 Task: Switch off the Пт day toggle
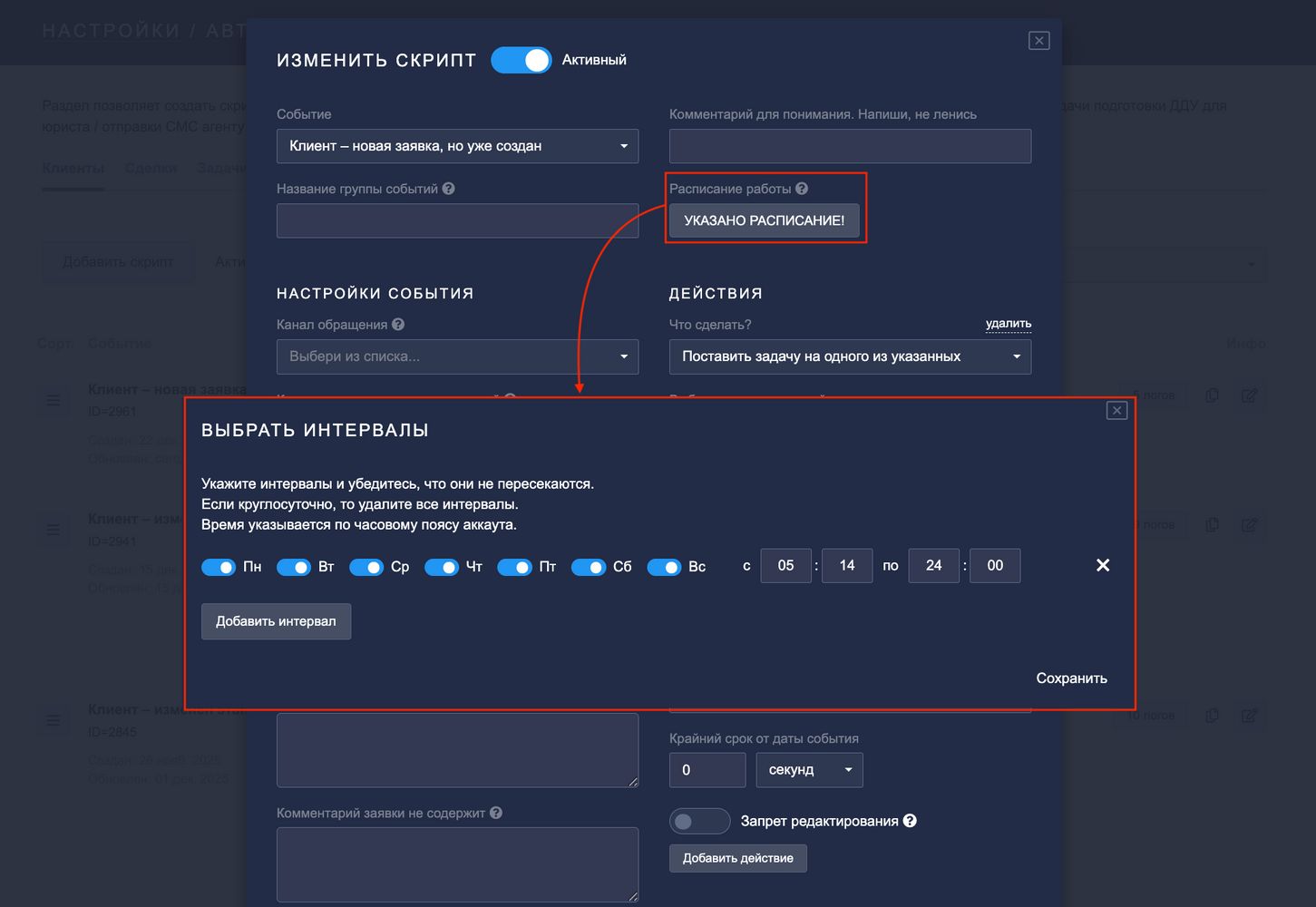515,567
